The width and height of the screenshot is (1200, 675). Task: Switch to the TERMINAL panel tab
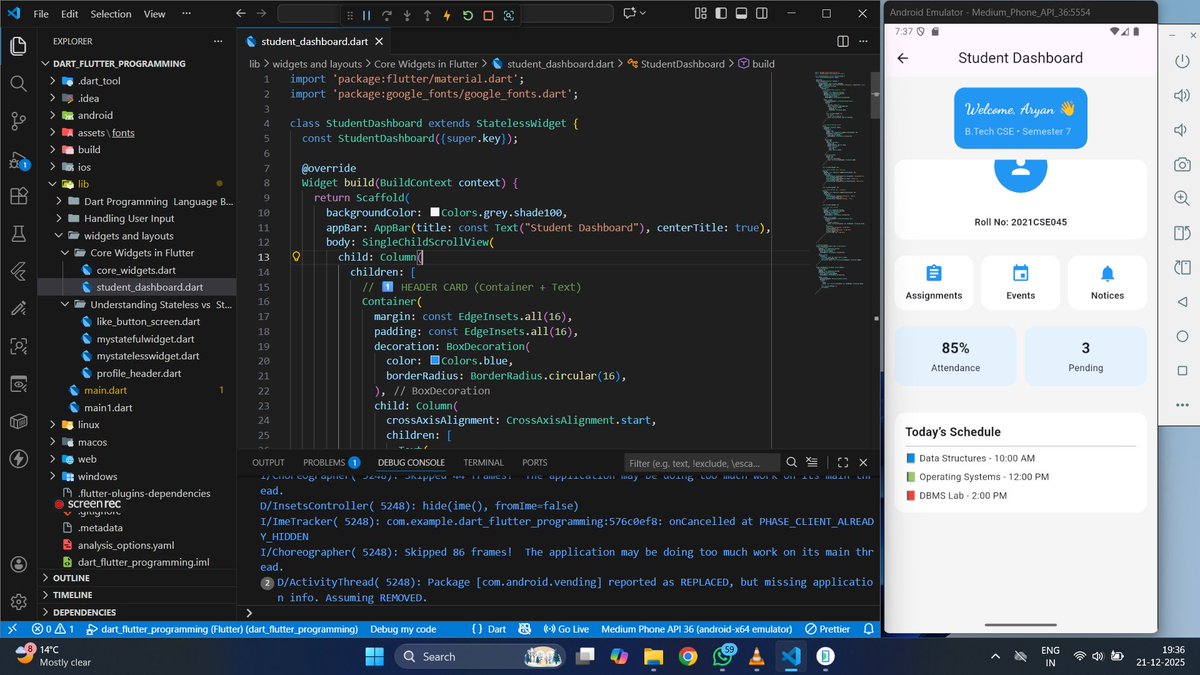[x=483, y=463]
